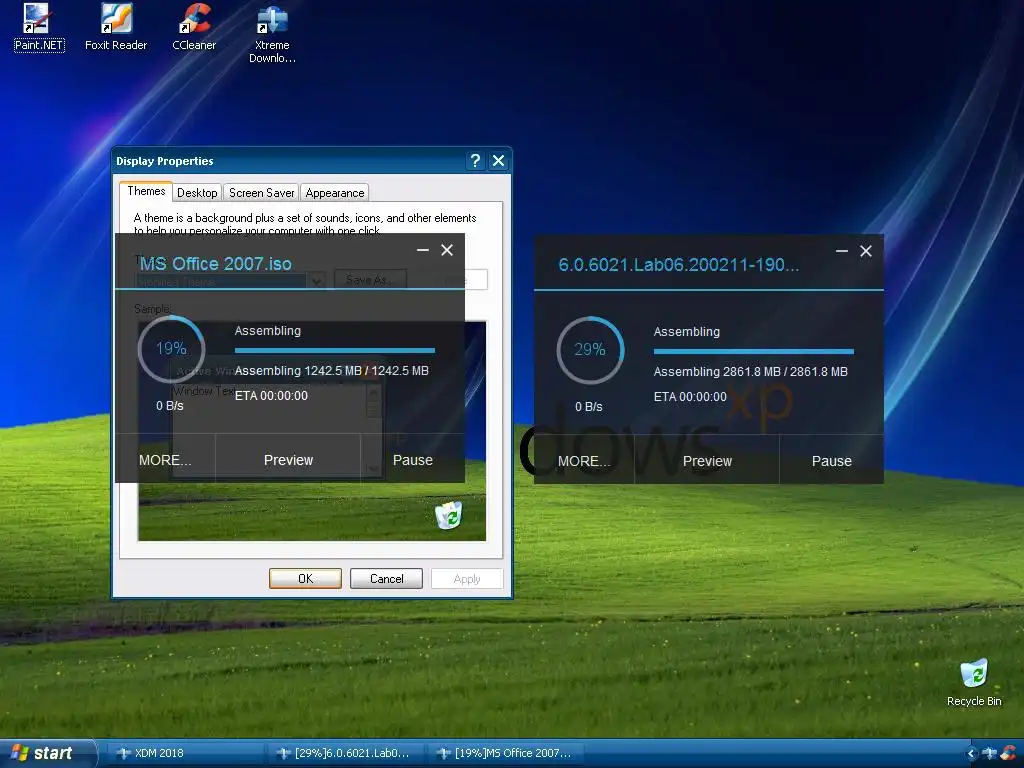Expand hidden system tray icons arrow

[971, 754]
